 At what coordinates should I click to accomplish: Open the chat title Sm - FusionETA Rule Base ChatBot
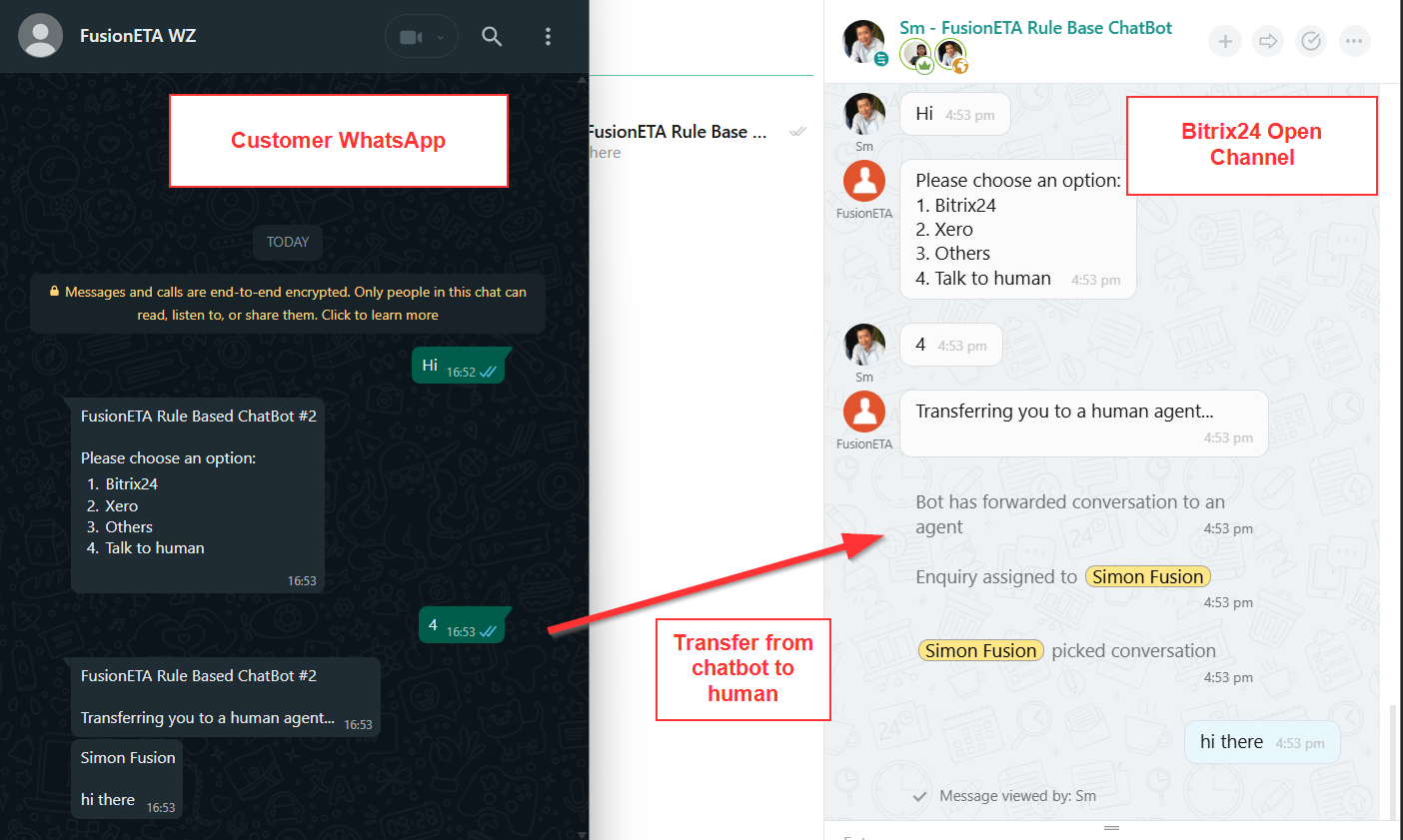click(1035, 28)
